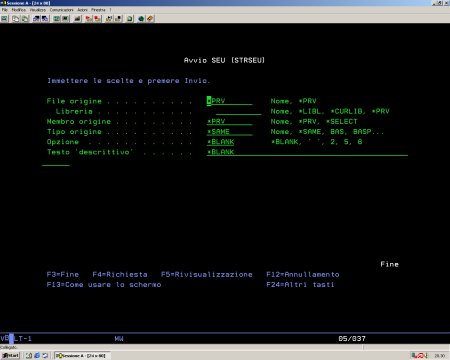Click the "*BLANK, ' ', 2, 5, 6" hint

click(316, 142)
